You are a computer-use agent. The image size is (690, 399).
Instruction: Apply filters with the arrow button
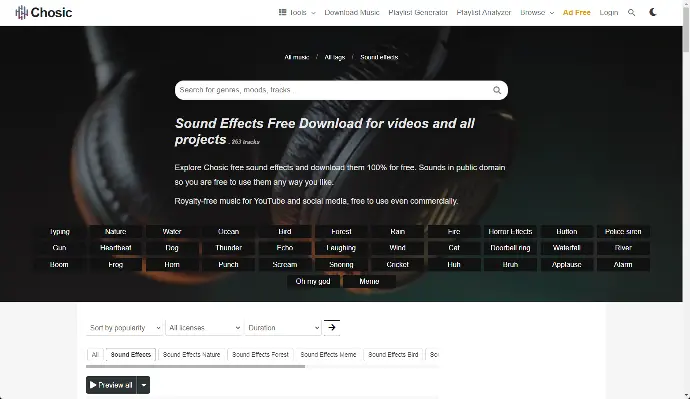click(332, 327)
